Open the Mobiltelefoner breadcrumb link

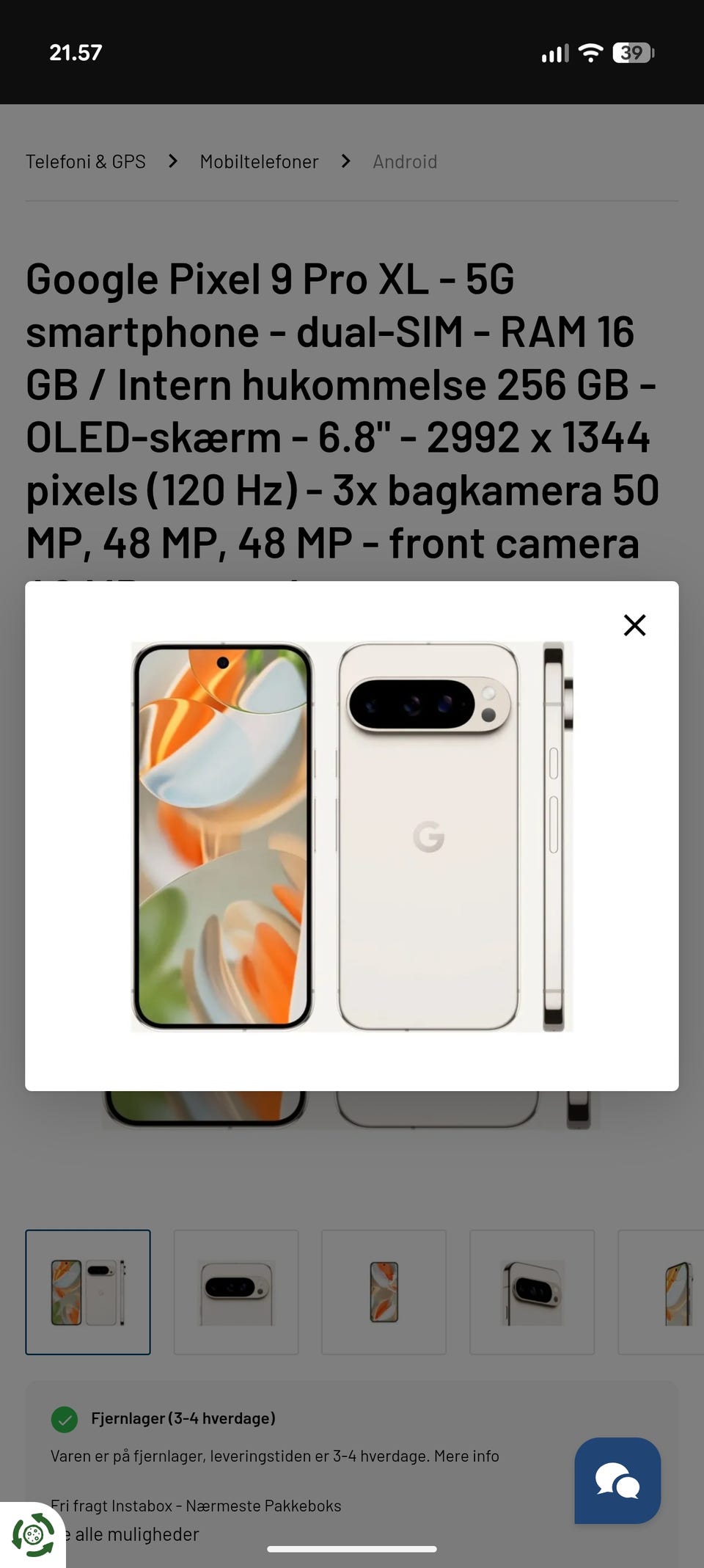point(259,161)
